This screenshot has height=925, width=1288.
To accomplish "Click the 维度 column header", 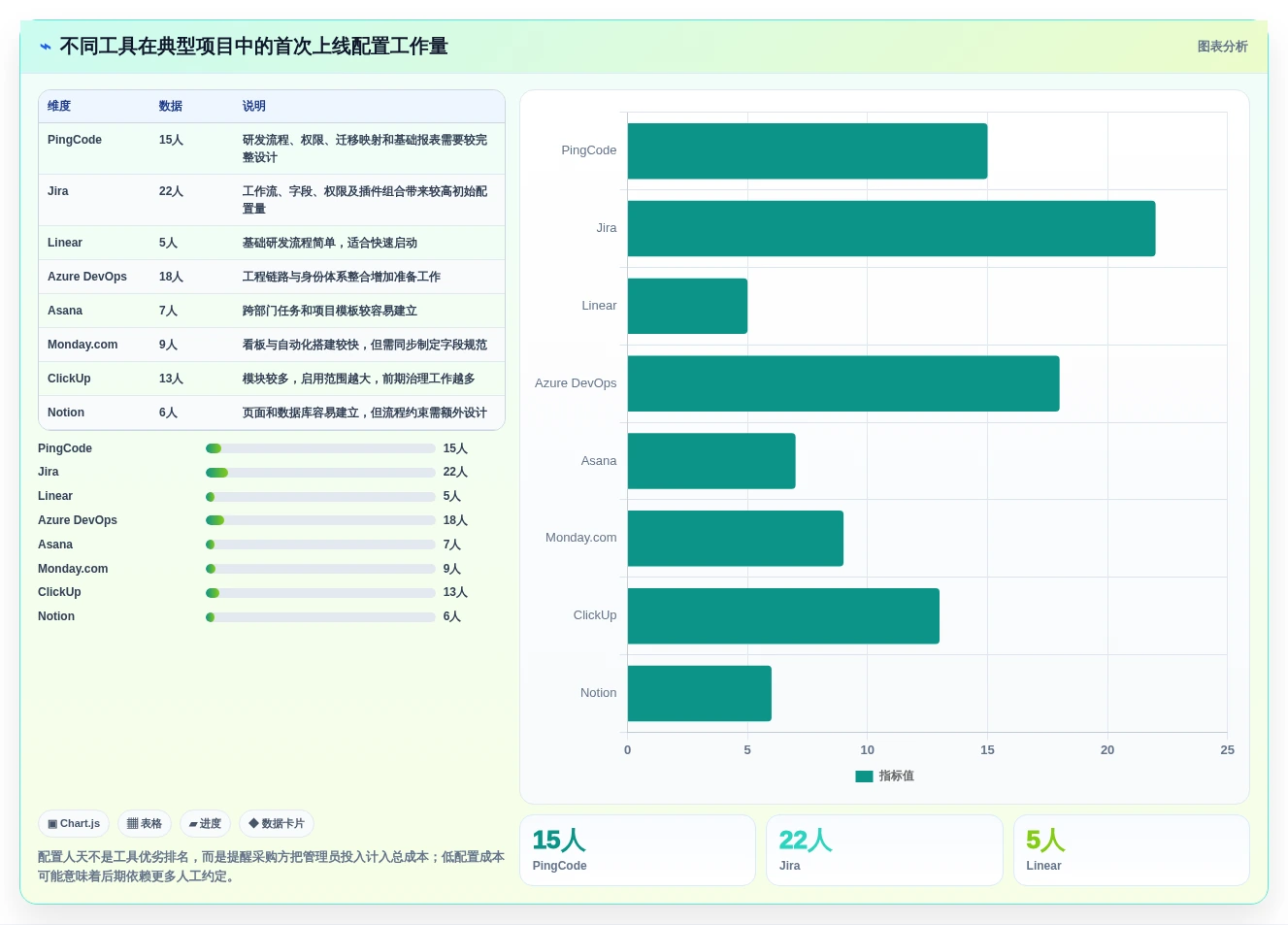I will pos(59,107).
